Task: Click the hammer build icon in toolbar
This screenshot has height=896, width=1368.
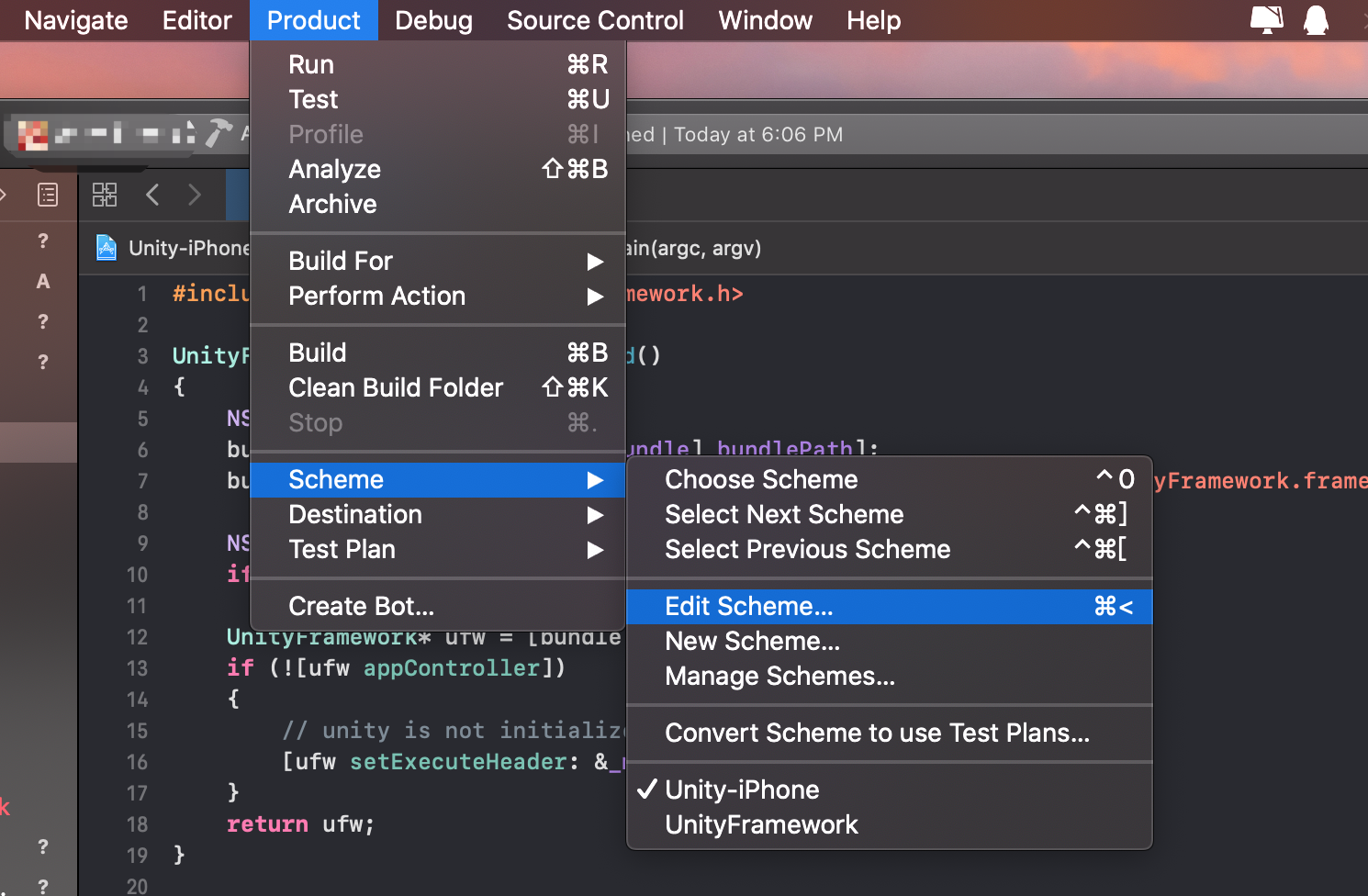Action: click(218, 133)
